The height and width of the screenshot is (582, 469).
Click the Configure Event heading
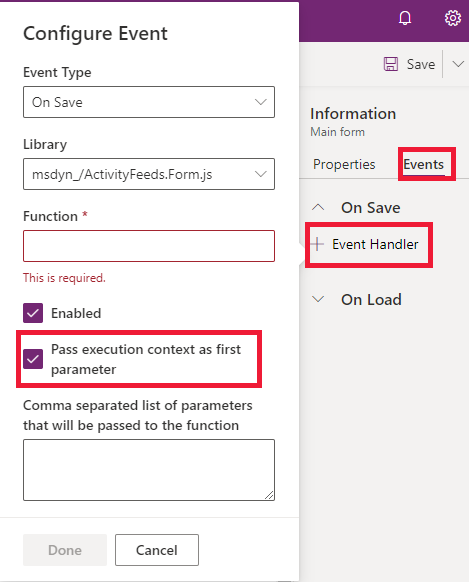pos(95,34)
